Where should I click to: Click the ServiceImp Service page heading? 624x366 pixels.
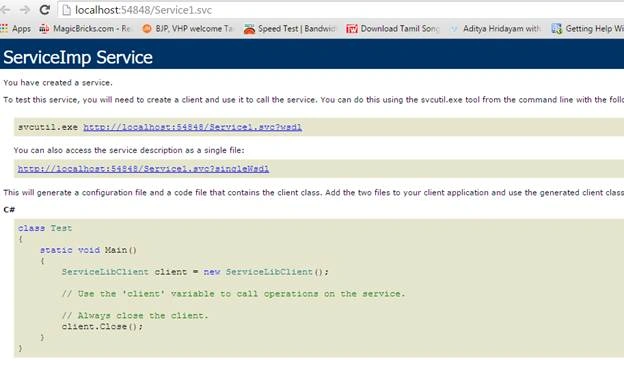[78, 57]
